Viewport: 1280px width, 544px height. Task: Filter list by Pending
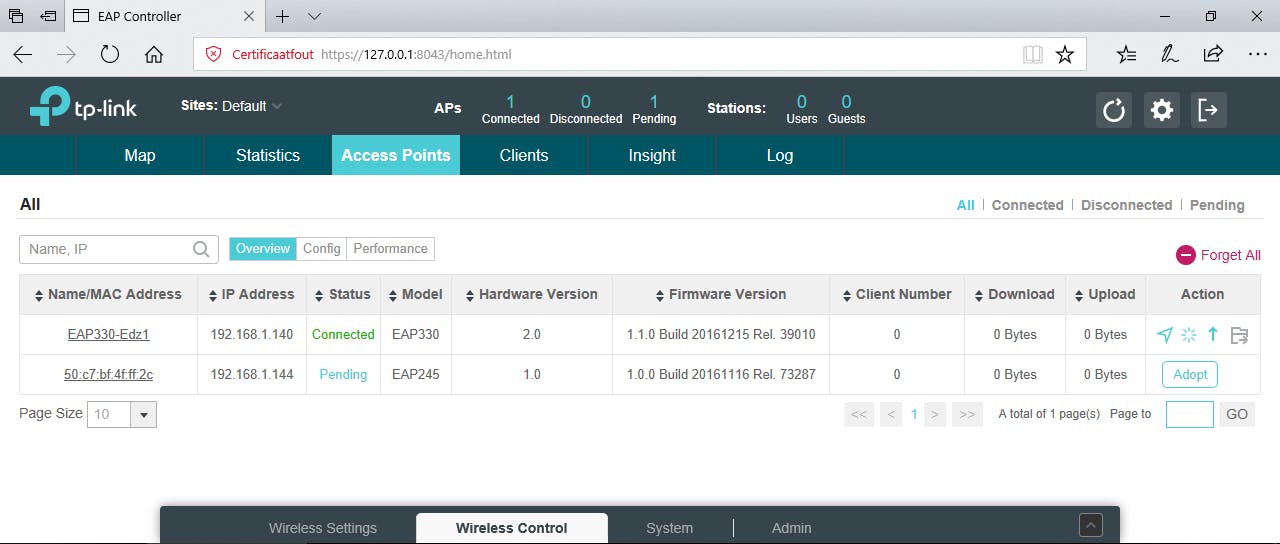pos(1217,205)
